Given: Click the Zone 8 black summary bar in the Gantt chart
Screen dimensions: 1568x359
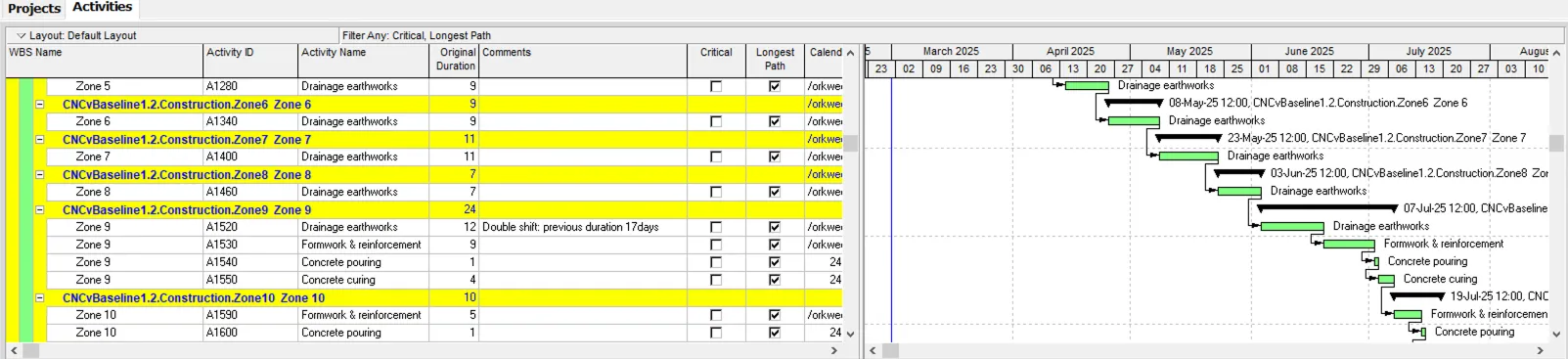Looking at the screenshot, I should coord(1239,173).
